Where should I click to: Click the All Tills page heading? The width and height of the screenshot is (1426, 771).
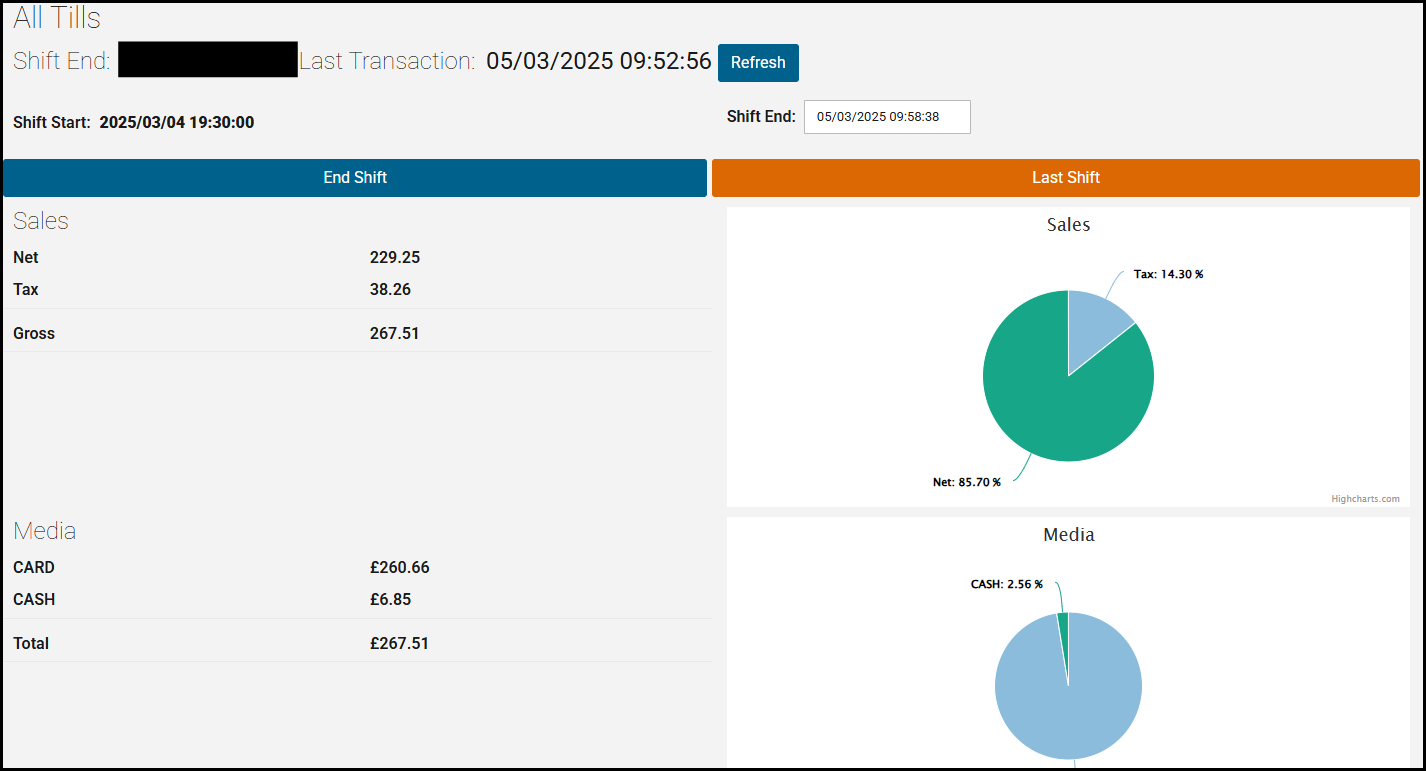[x=57, y=17]
